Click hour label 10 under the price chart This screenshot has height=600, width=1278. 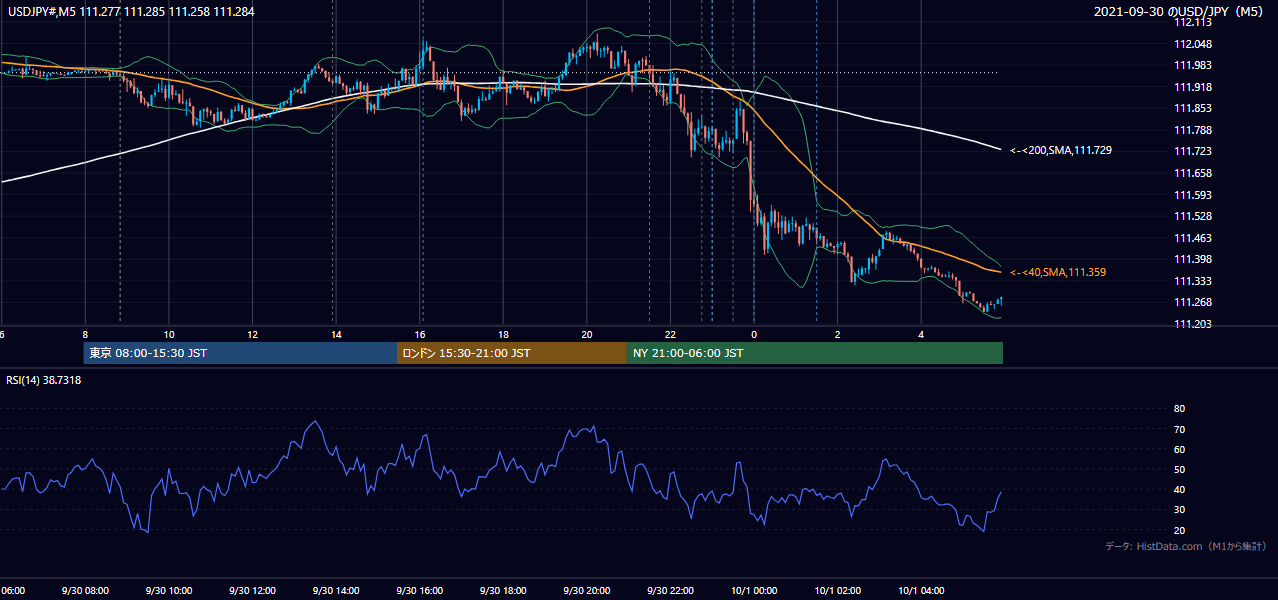[169, 334]
